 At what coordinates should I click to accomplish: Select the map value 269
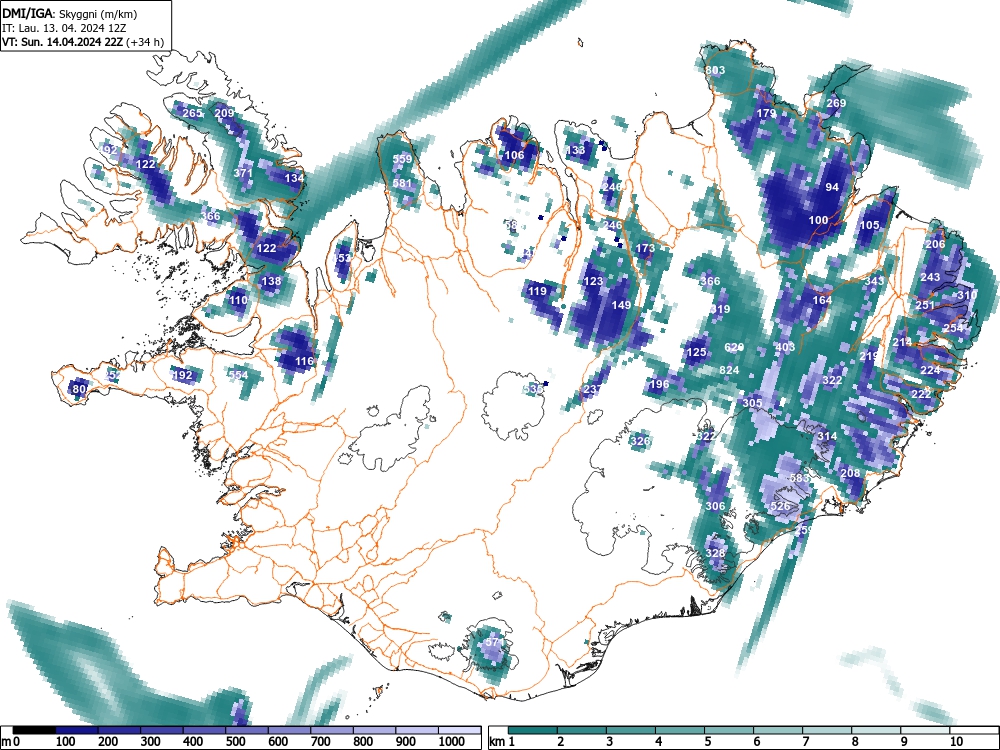(x=836, y=103)
